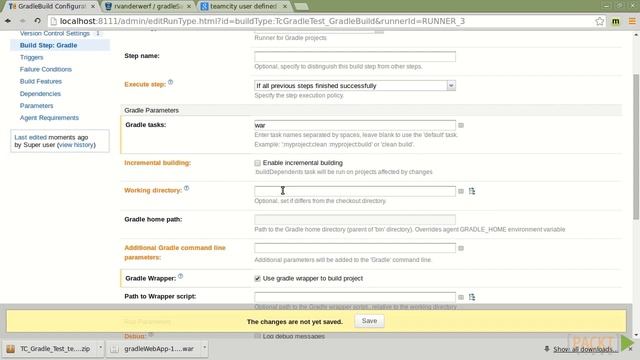Click the gradleWebApp war download item
This screenshot has height=360, width=640.
(158, 349)
